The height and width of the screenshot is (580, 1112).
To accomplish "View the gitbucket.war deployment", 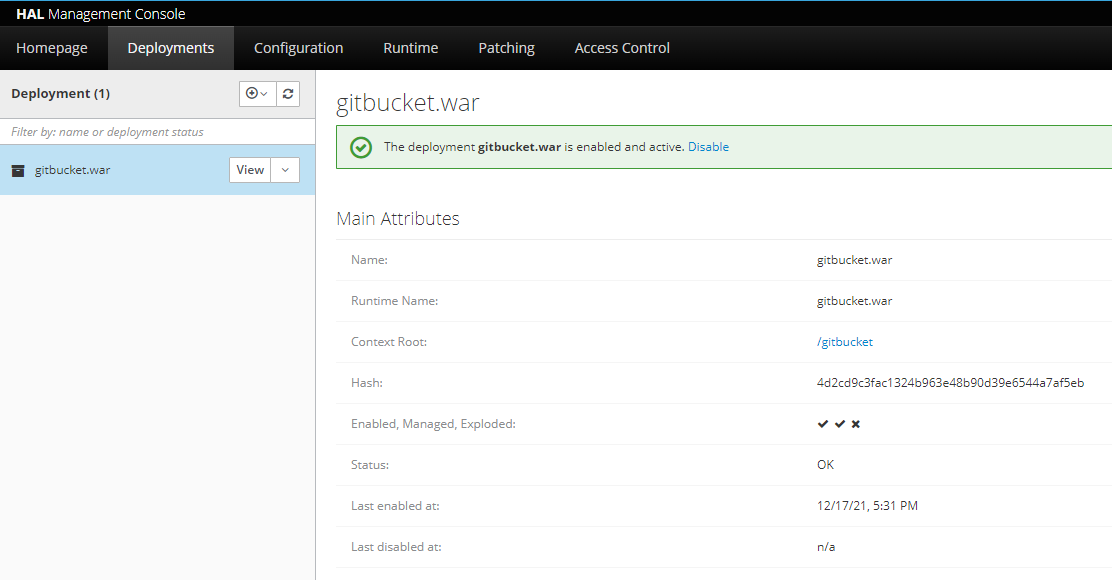I will pyautogui.click(x=250, y=170).
